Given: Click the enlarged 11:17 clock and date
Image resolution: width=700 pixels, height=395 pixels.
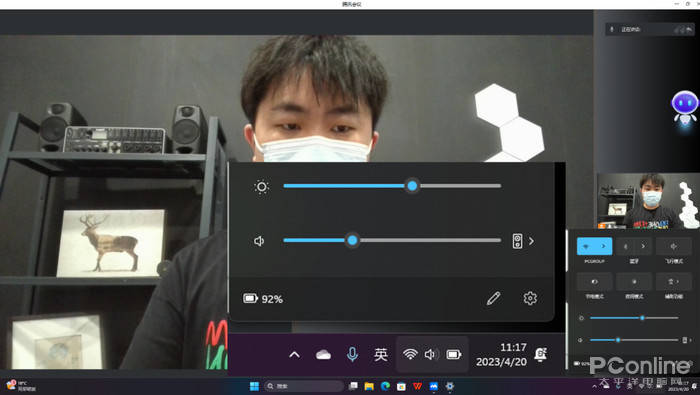Looking at the screenshot, I should pyautogui.click(x=501, y=354).
